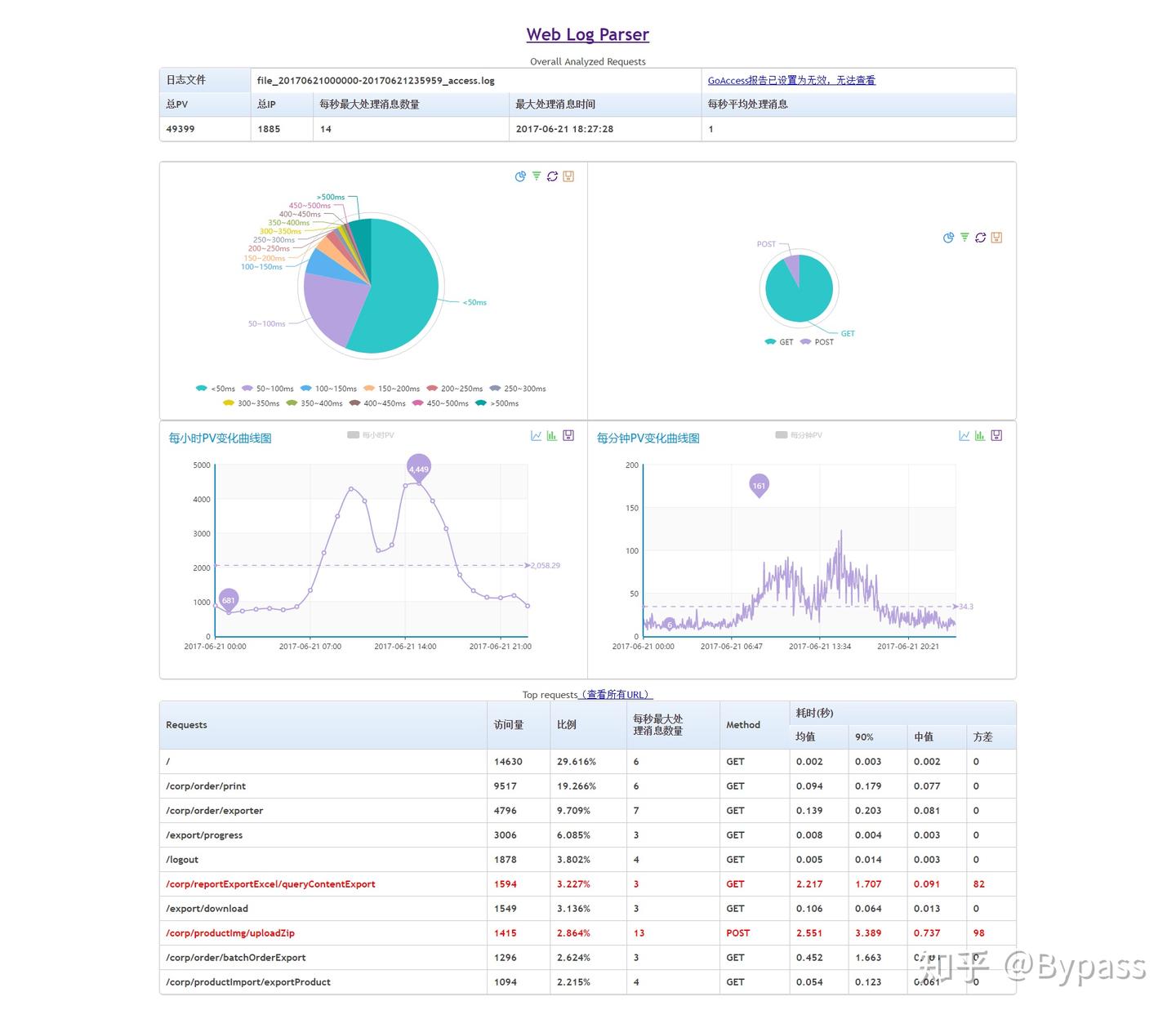Viewport: 1176px width, 1019px height.
Task: Click the filter funnel icon on response-time chart
Action: (x=536, y=176)
